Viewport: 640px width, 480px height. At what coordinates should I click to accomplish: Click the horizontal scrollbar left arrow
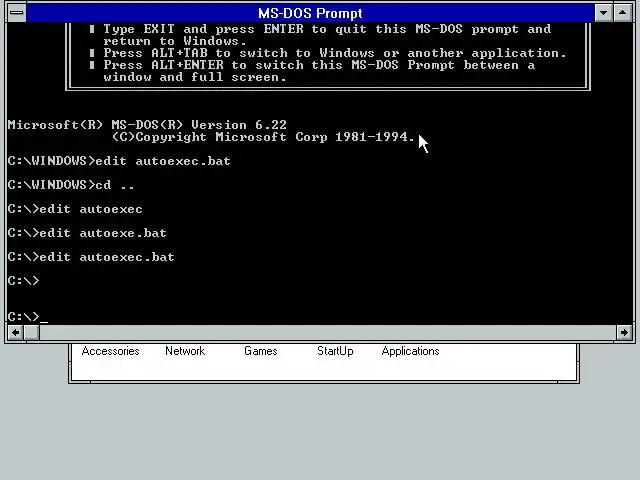(x=16, y=332)
